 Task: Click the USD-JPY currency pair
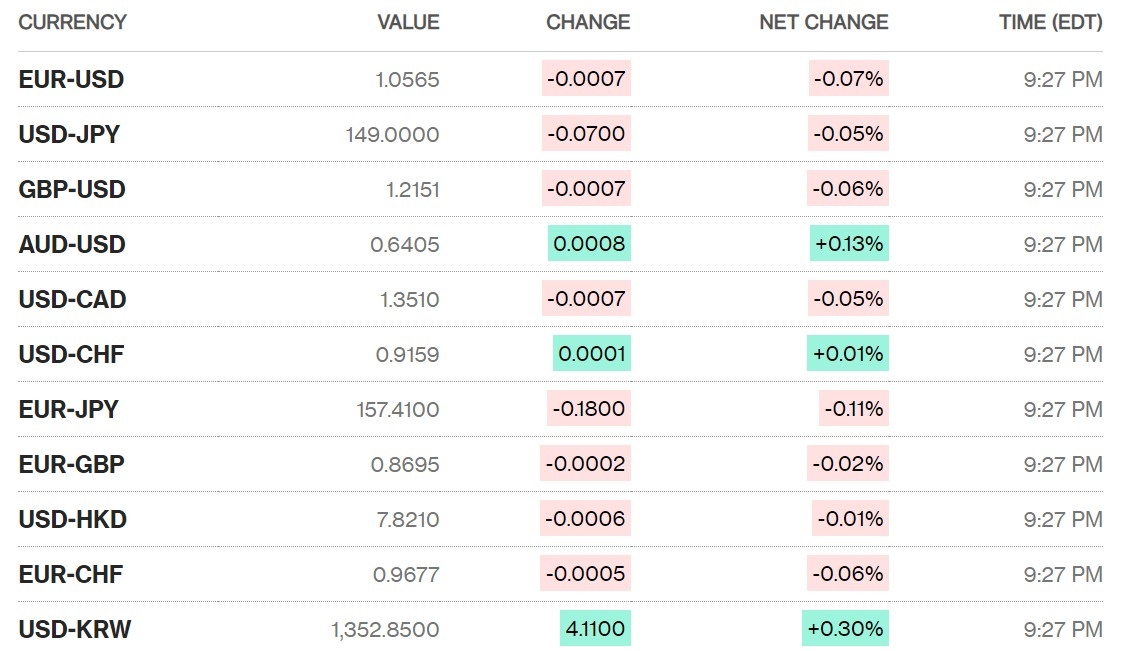click(69, 135)
